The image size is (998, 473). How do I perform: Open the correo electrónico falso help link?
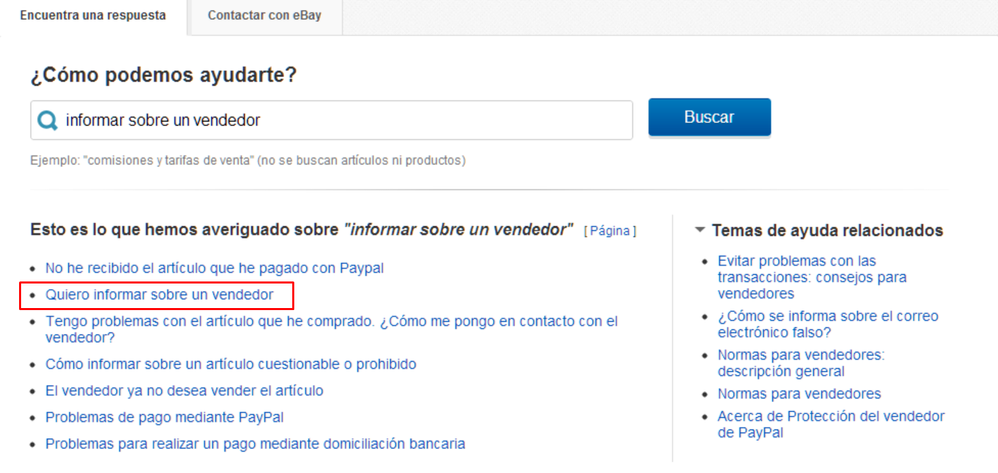pyautogui.click(x=828, y=324)
